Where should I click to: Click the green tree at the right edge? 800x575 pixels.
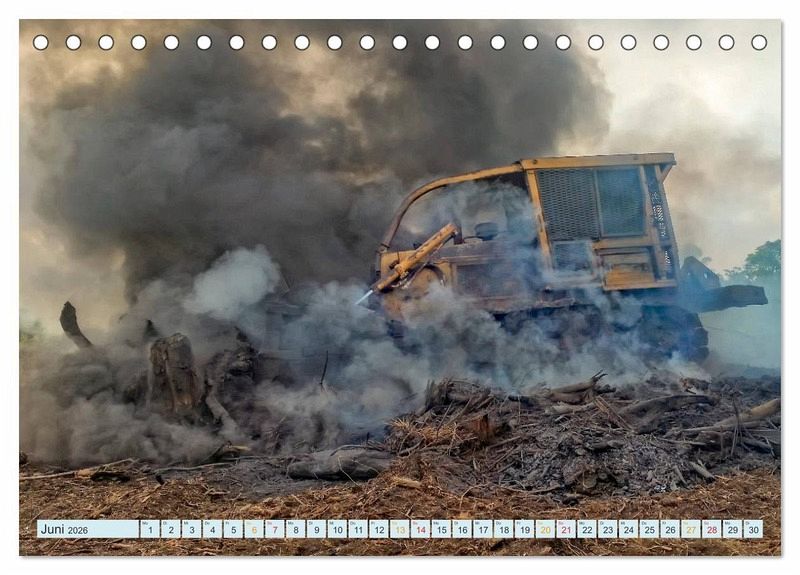[764, 263]
